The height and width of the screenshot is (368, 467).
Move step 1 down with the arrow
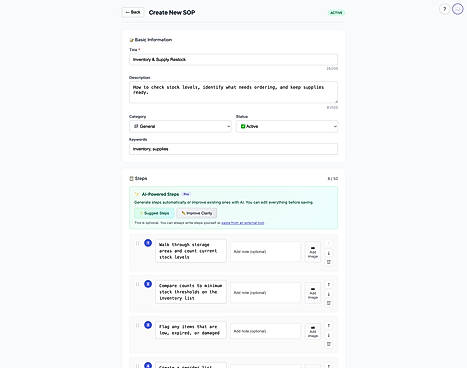pyautogui.click(x=329, y=253)
